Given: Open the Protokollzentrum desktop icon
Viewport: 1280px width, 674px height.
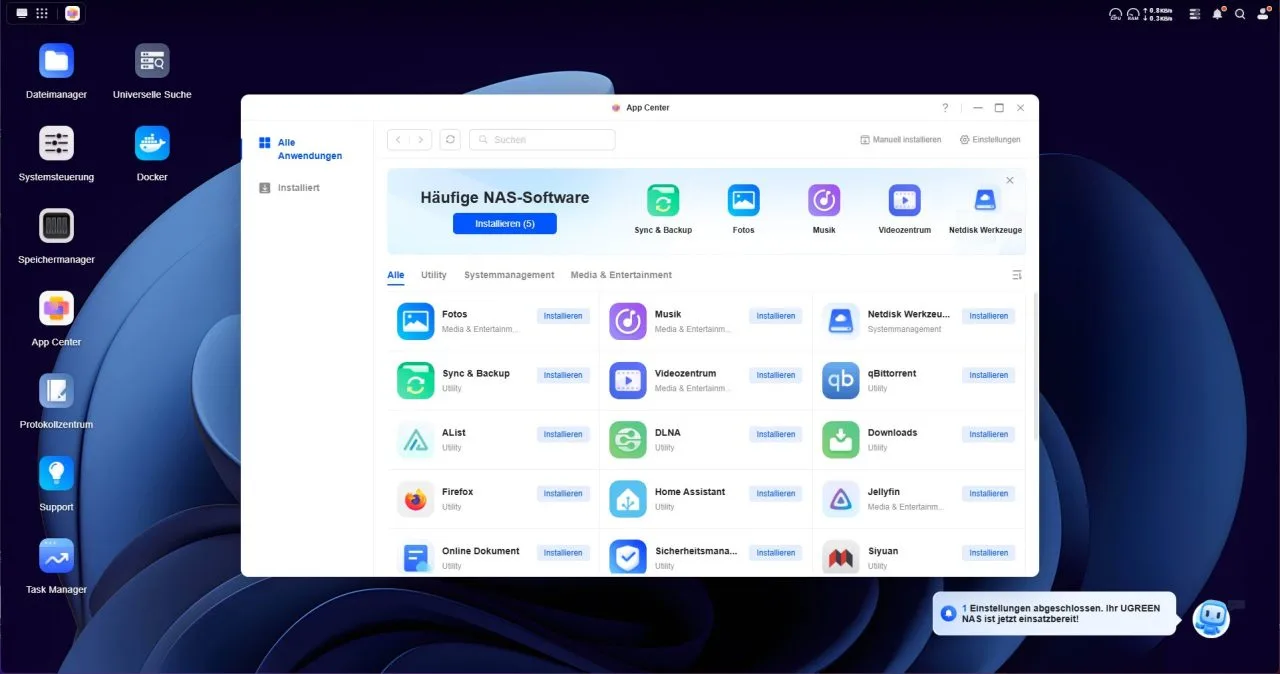Looking at the screenshot, I should [56, 391].
